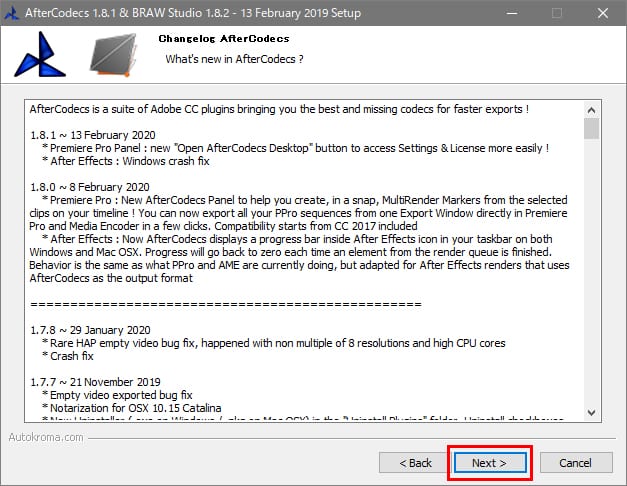Click the window title text
627x486 pixels.
click(x=193, y=13)
